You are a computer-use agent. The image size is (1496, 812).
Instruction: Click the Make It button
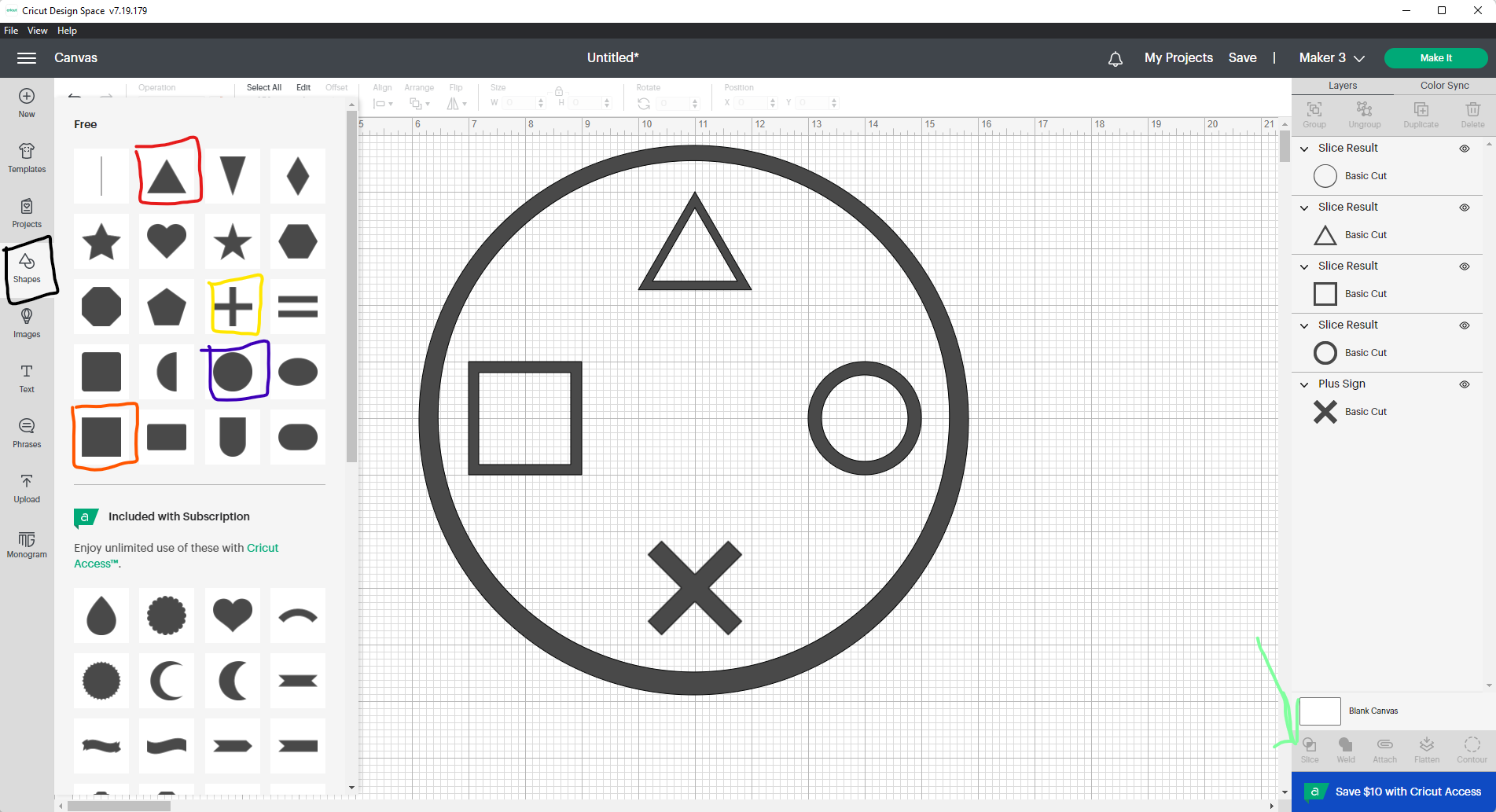pyautogui.click(x=1435, y=58)
